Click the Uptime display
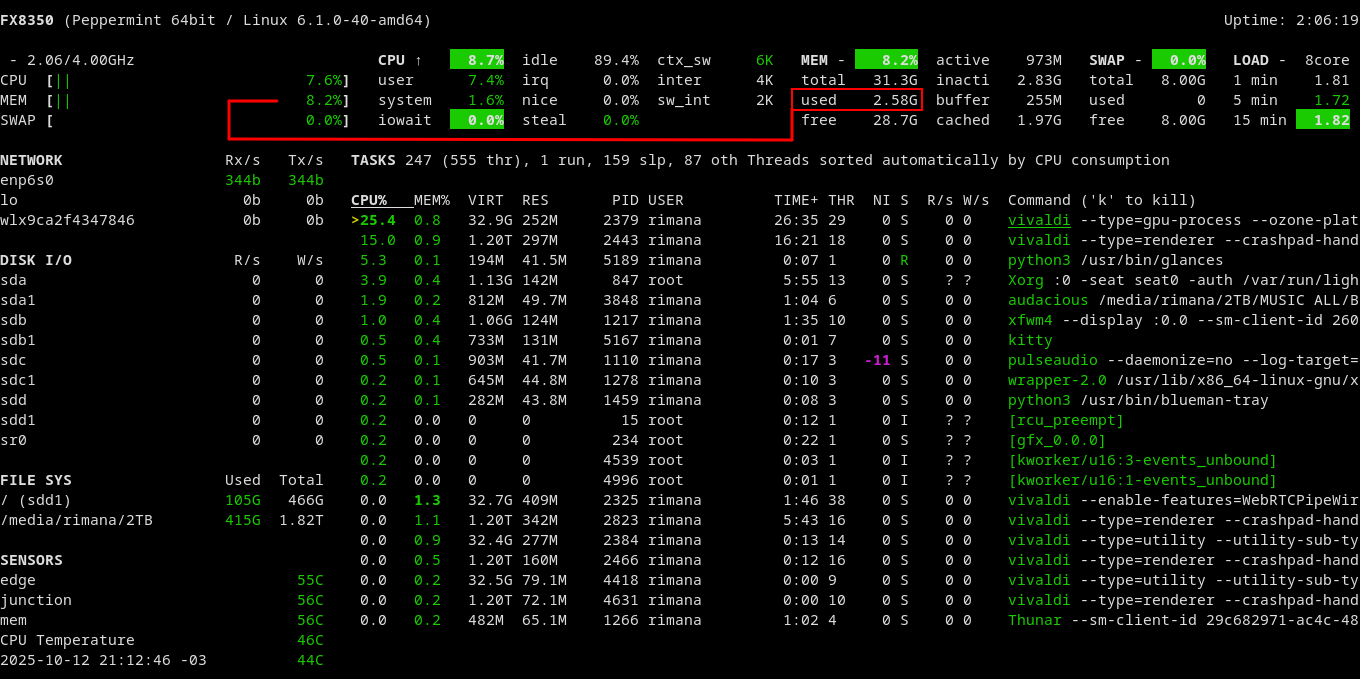This screenshot has width=1360, height=679. [x=1286, y=20]
